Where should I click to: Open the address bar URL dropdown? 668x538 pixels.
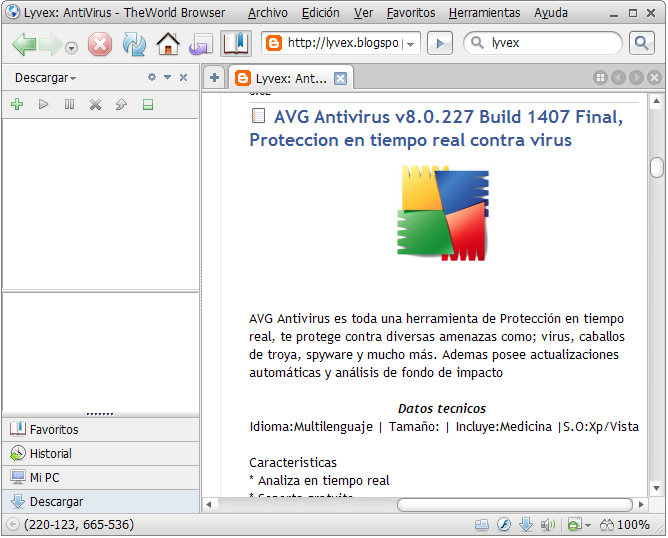click(x=411, y=44)
